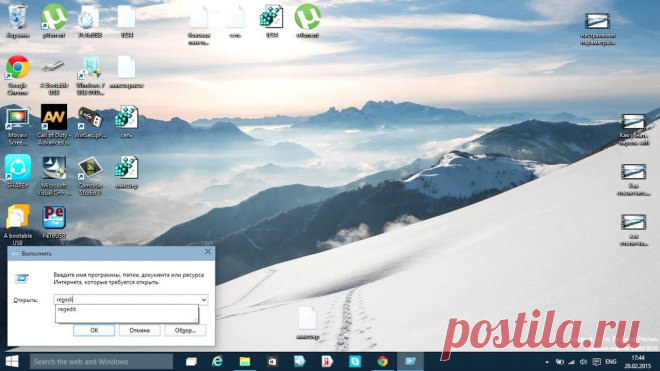Launch Internet Explorer from the taskbar
This screenshot has height=371, width=660.
217,361
